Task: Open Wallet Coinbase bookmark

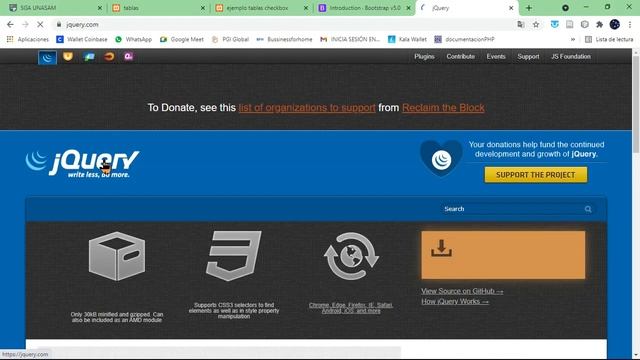Action: point(82,39)
